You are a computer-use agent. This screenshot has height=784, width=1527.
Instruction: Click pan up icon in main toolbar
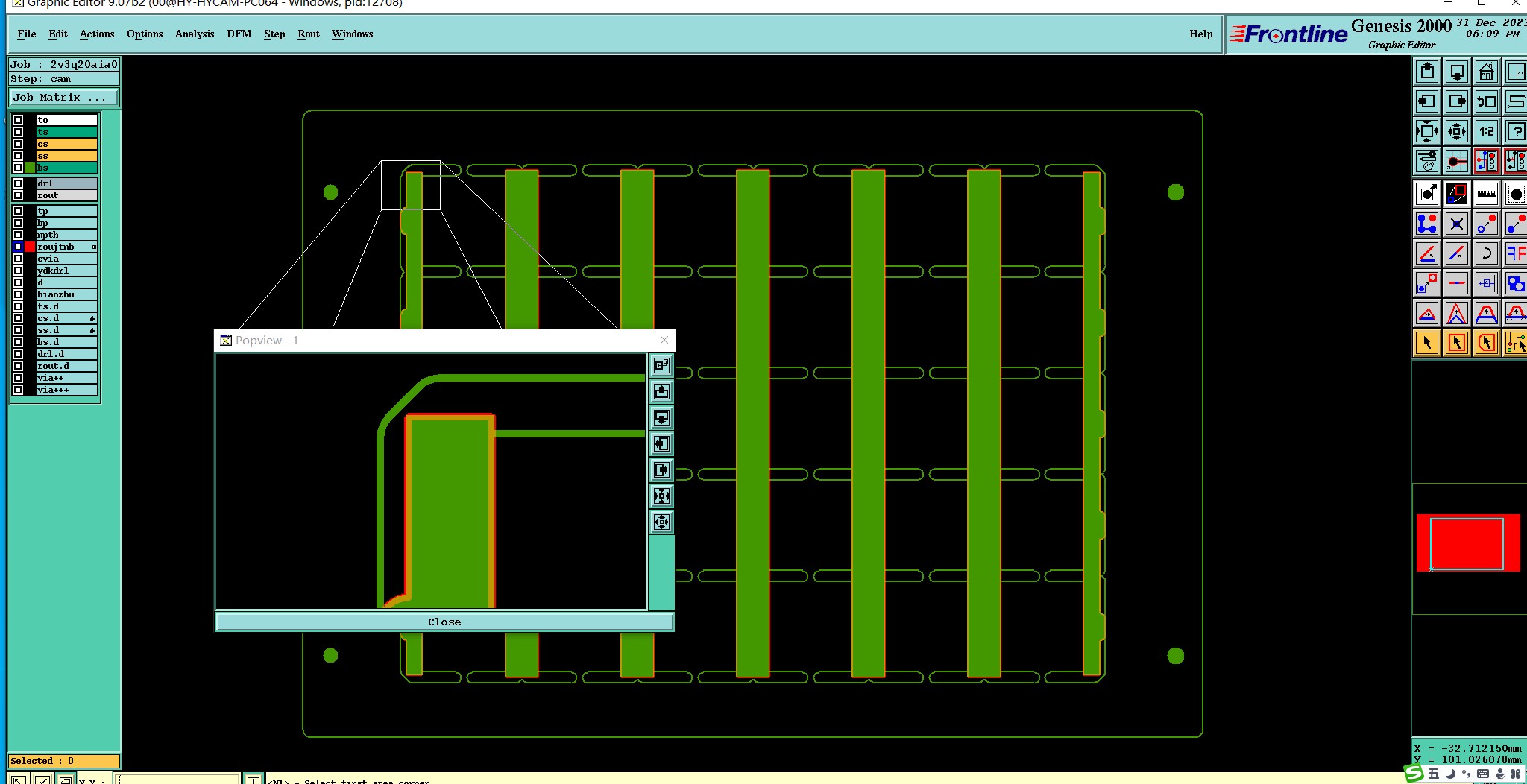coord(1427,72)
